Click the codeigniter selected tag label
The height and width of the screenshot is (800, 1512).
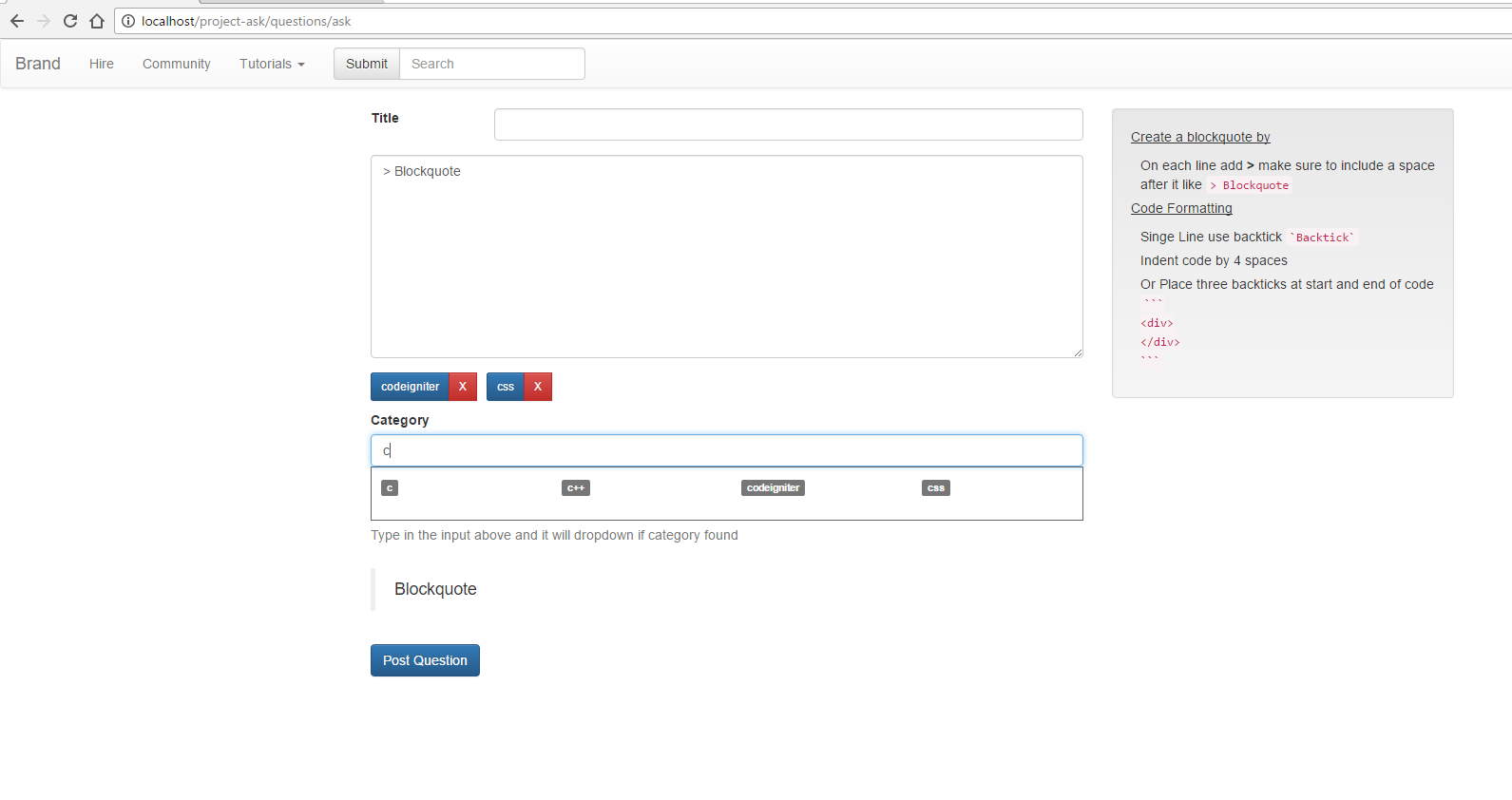click(410, 387)
